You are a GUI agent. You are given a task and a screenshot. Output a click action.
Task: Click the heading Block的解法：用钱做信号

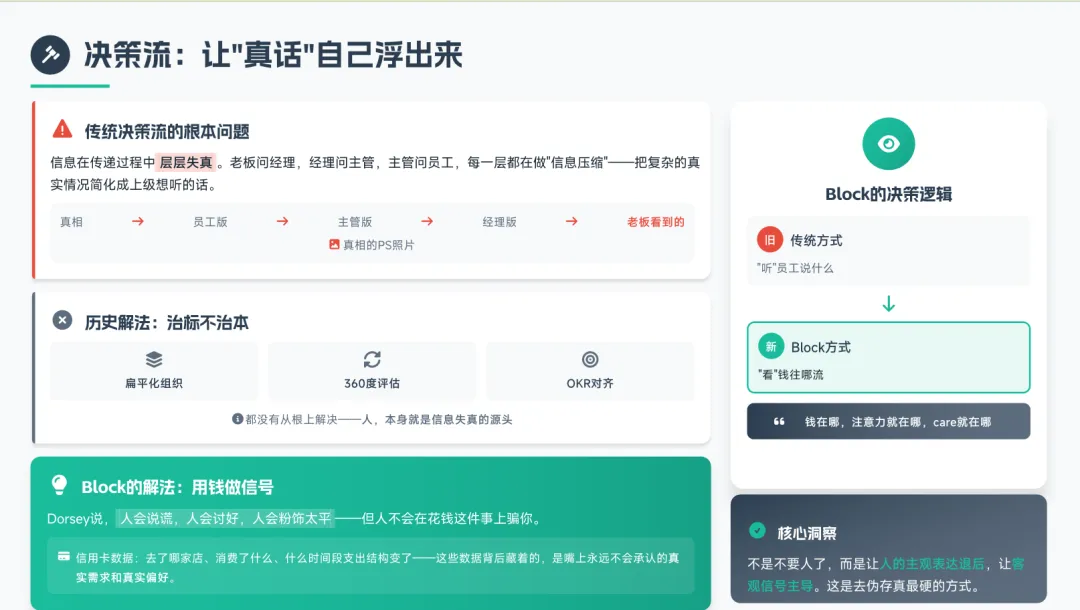[177, 487]
